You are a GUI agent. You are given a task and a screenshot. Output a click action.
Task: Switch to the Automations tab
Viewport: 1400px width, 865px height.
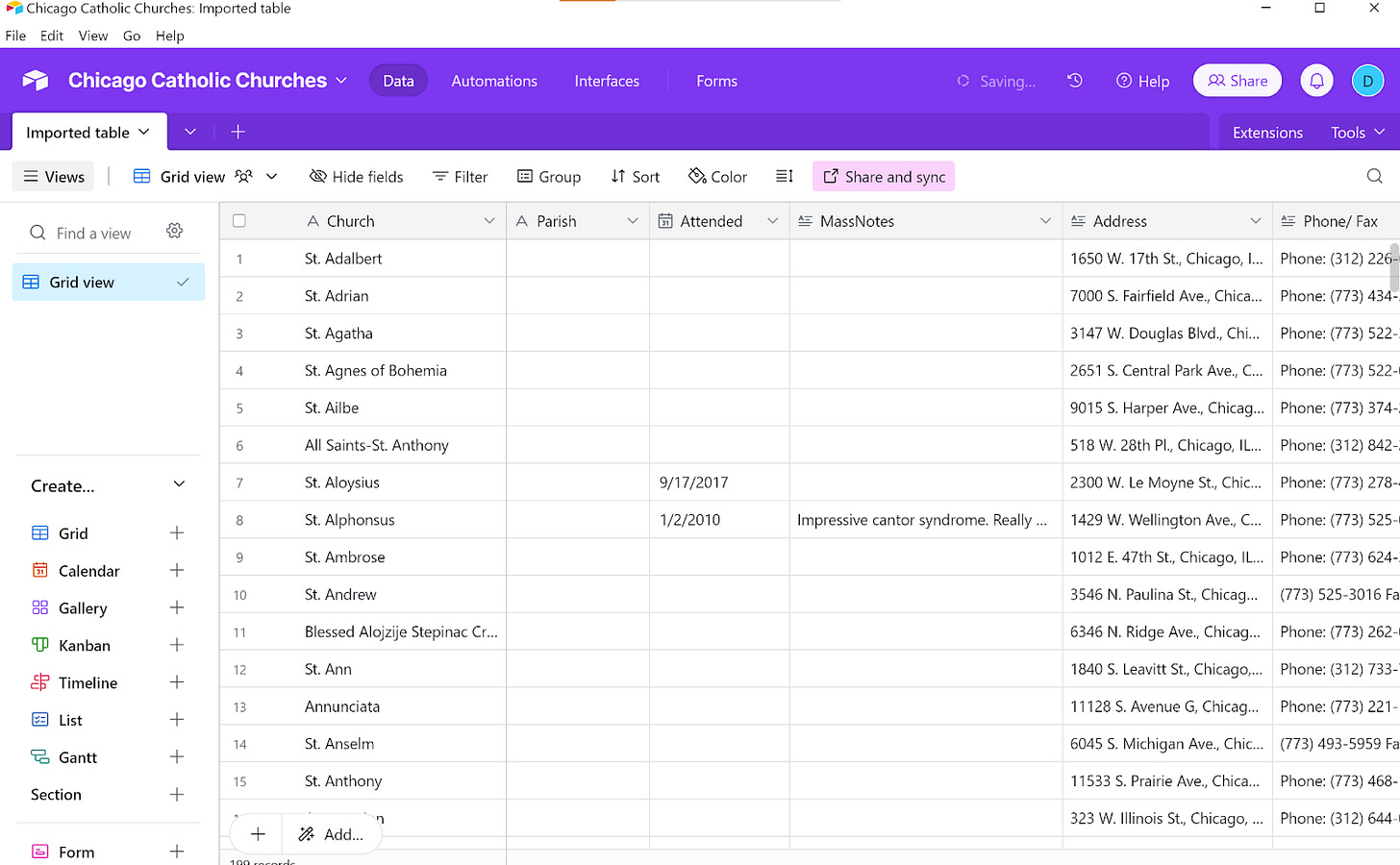point(494,81)
